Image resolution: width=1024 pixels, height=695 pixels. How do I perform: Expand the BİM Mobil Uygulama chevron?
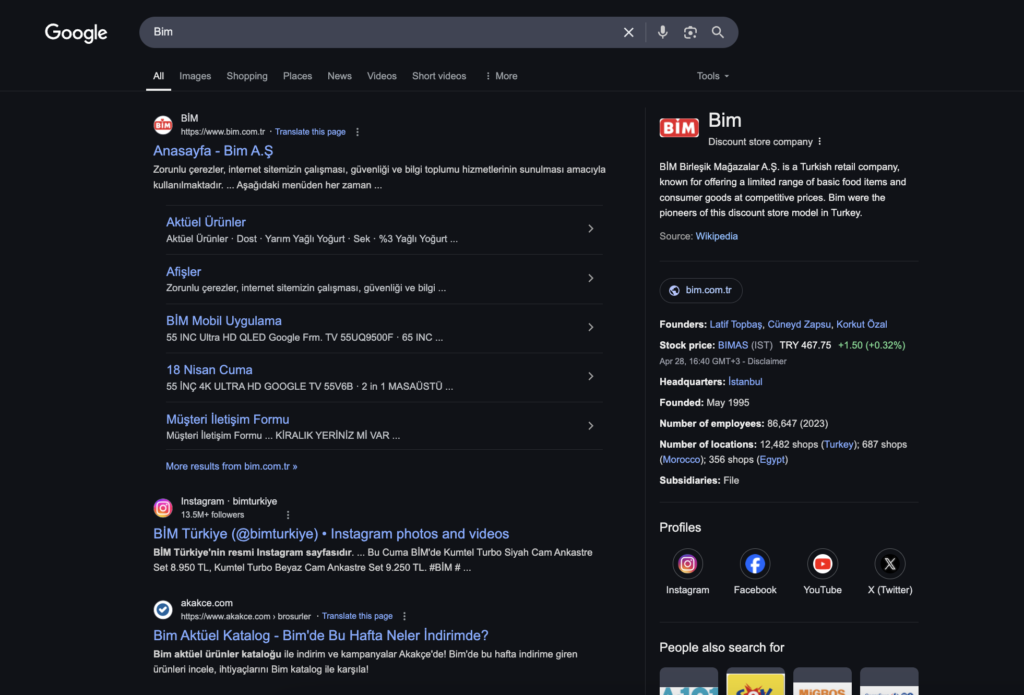(590, 327)
